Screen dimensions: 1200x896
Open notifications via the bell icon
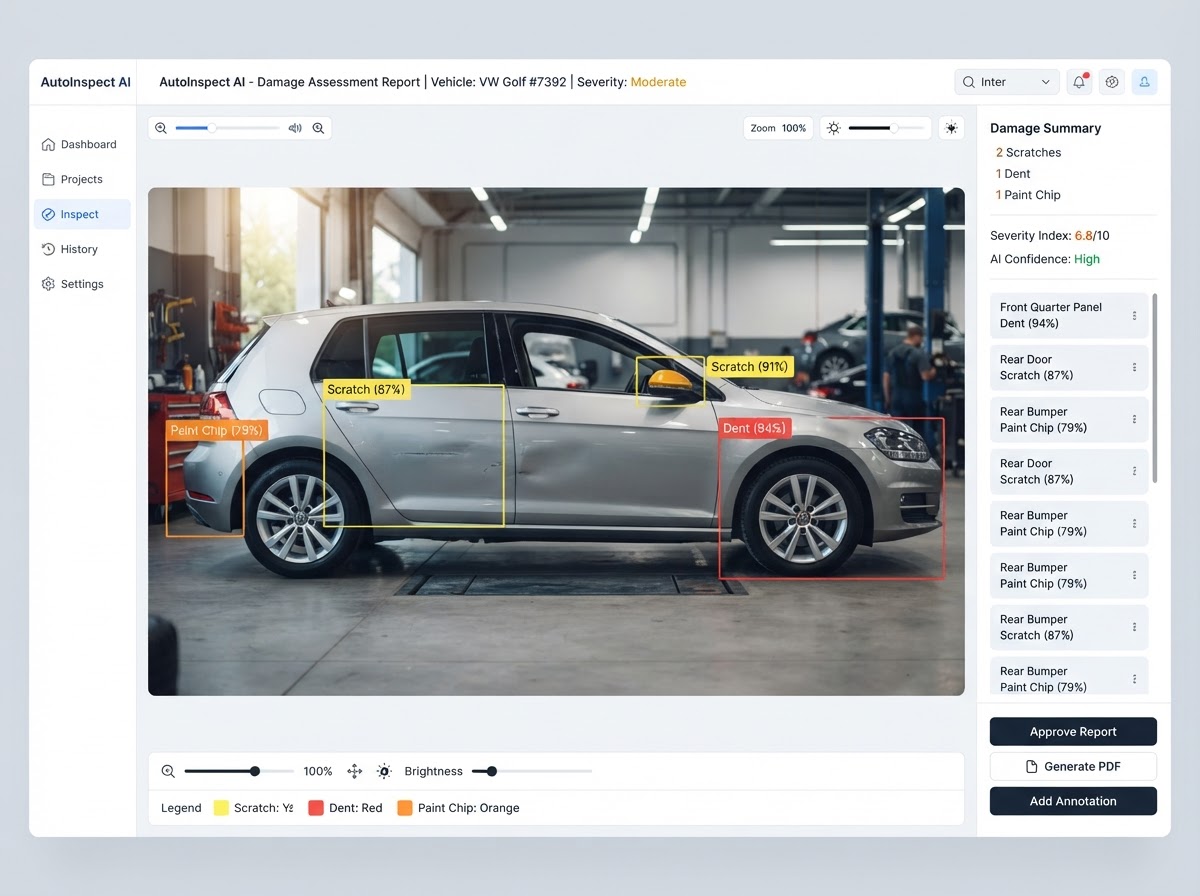point(1079,82)
